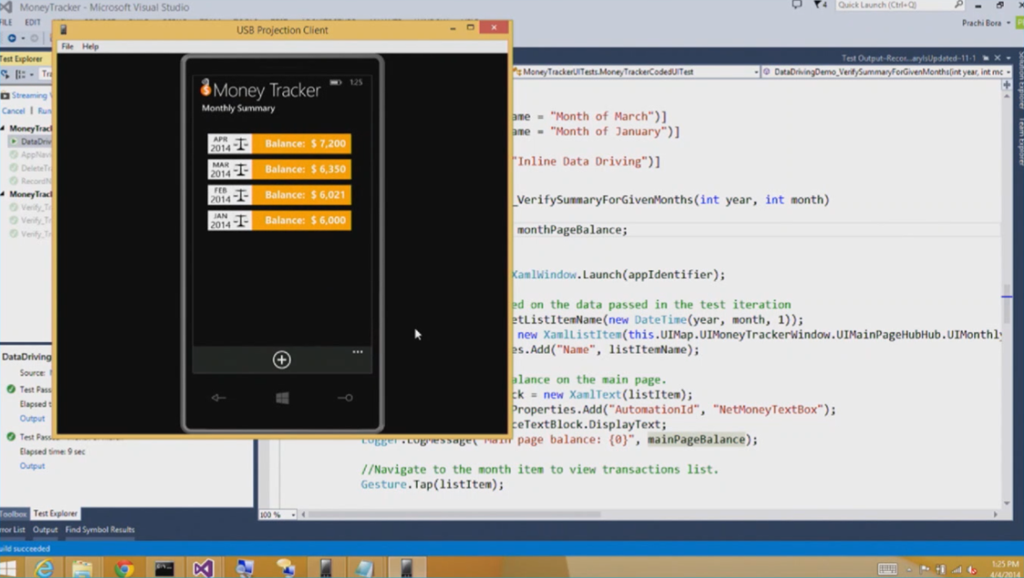
Task: Open the Navigate Backward history dropdown arrow
Action: pos(23,38)
